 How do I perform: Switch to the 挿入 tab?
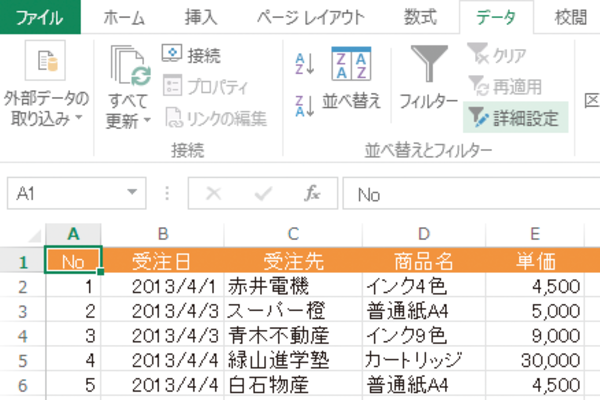pyautogui.click(x=201, y=18)
